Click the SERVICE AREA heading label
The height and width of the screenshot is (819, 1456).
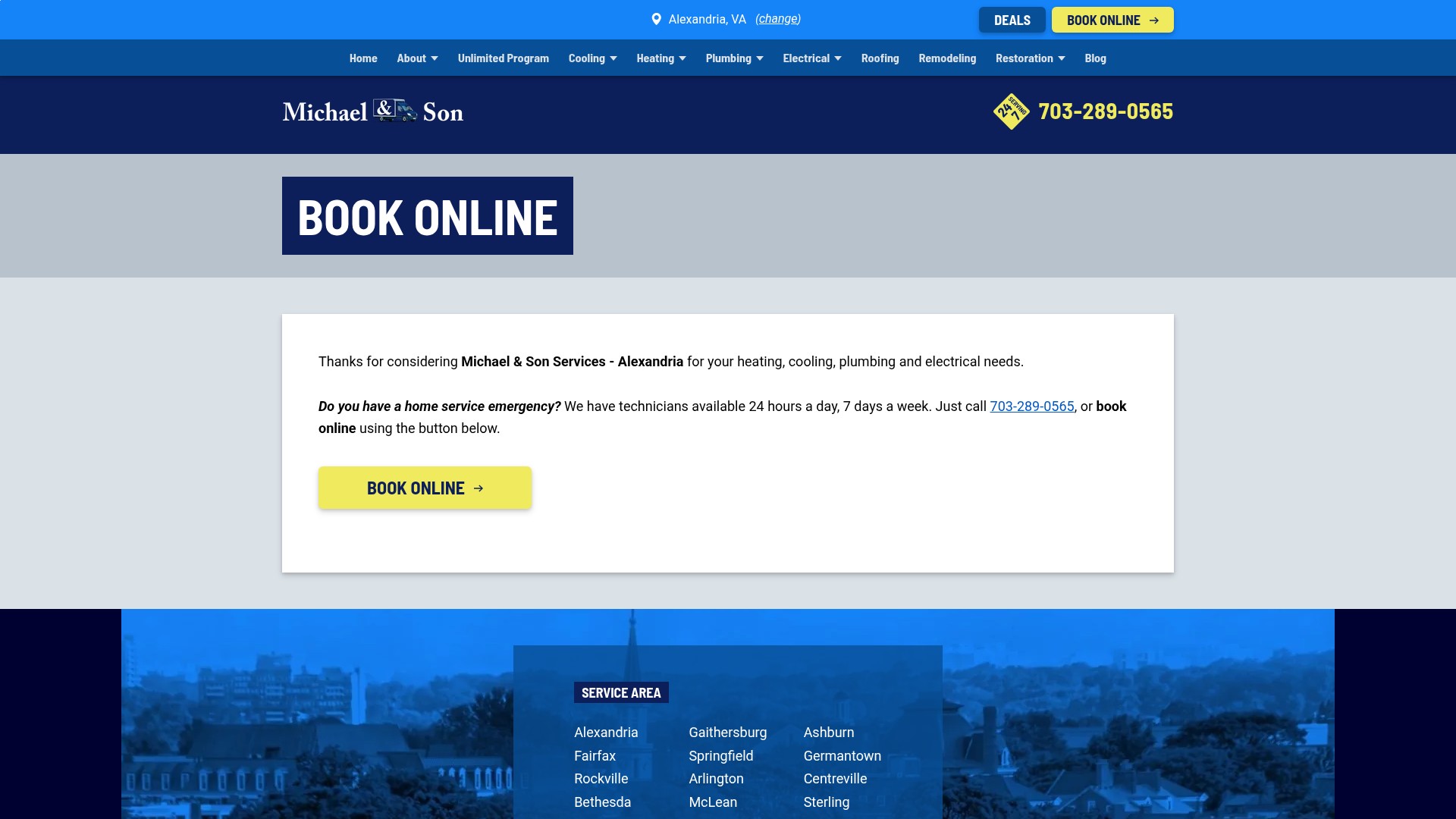click(x=621, y=692)
